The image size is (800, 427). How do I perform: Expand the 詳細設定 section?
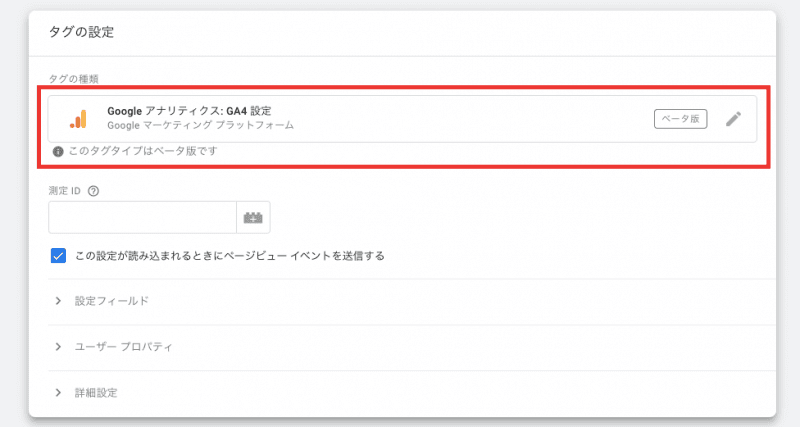click(x=58, y=393)
